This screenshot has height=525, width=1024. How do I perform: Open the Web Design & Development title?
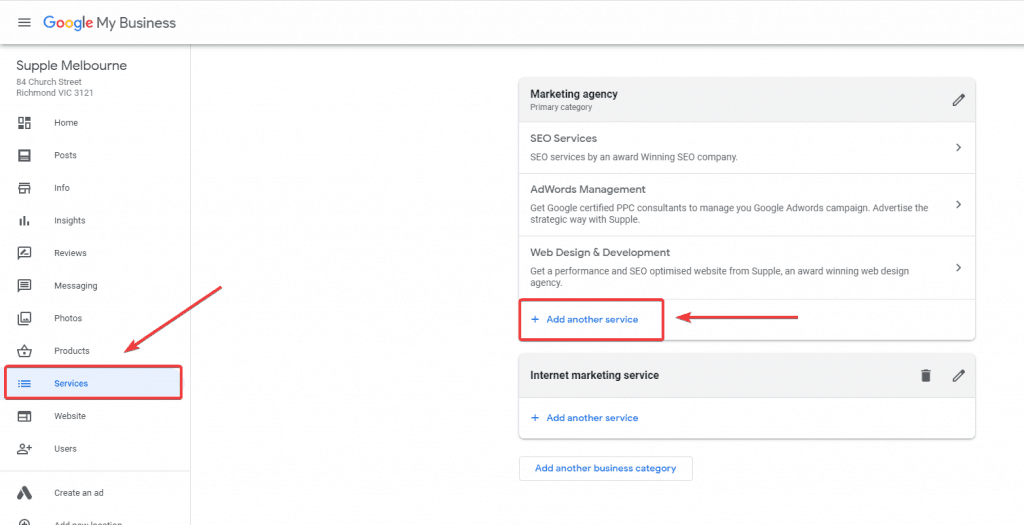[x=600, y=253]
